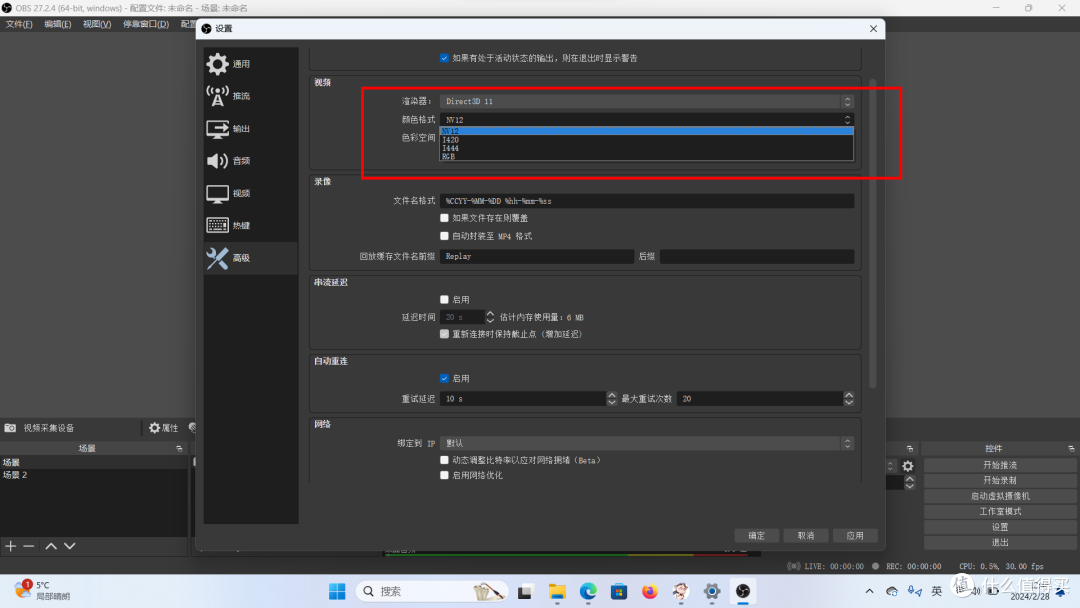Open the weather widget showing 5°C
The width and height of the screenshot is (1080, 608).
(x=43, y=590)
